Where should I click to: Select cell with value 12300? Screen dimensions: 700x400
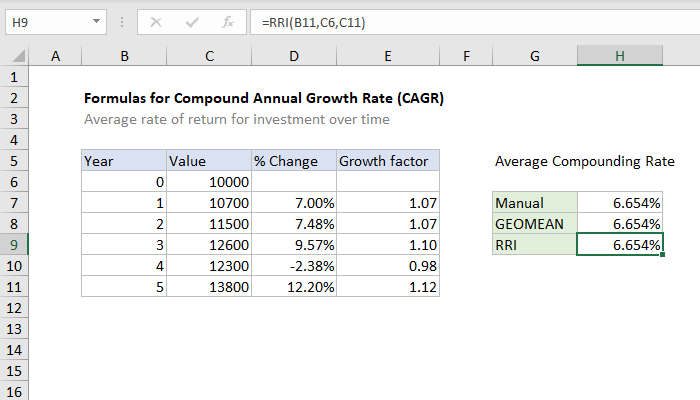(x=209, y=266)
